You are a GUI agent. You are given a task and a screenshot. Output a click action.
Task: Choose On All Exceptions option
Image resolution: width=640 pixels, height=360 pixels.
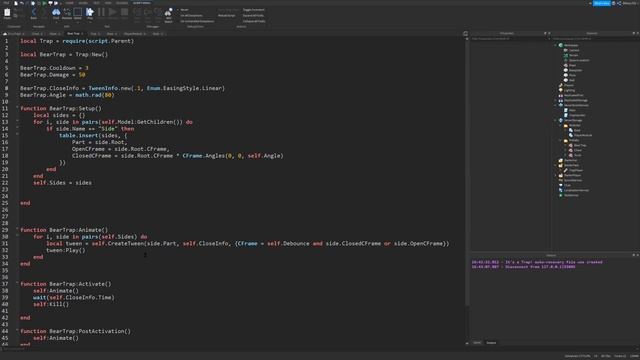(x=191, y=16)
